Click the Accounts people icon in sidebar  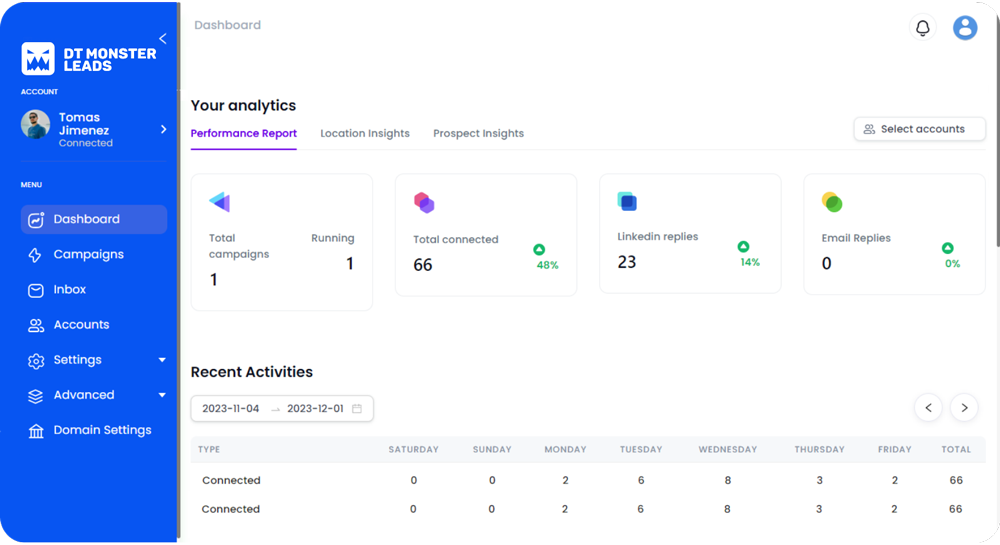point(36,325)
